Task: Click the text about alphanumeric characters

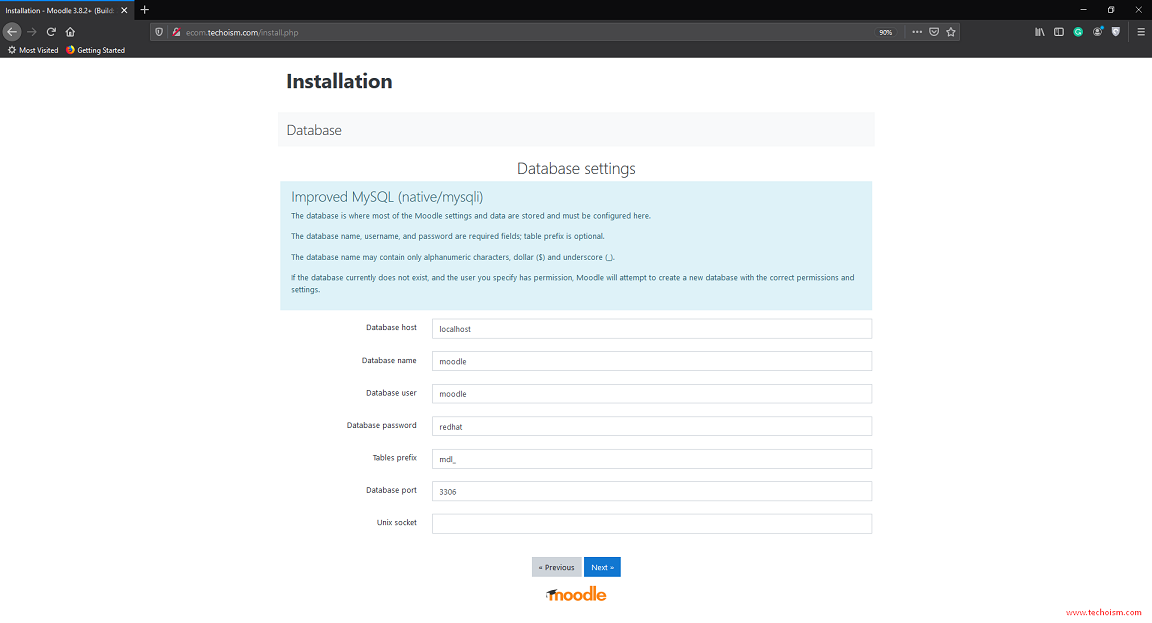Action: (453, 257)
